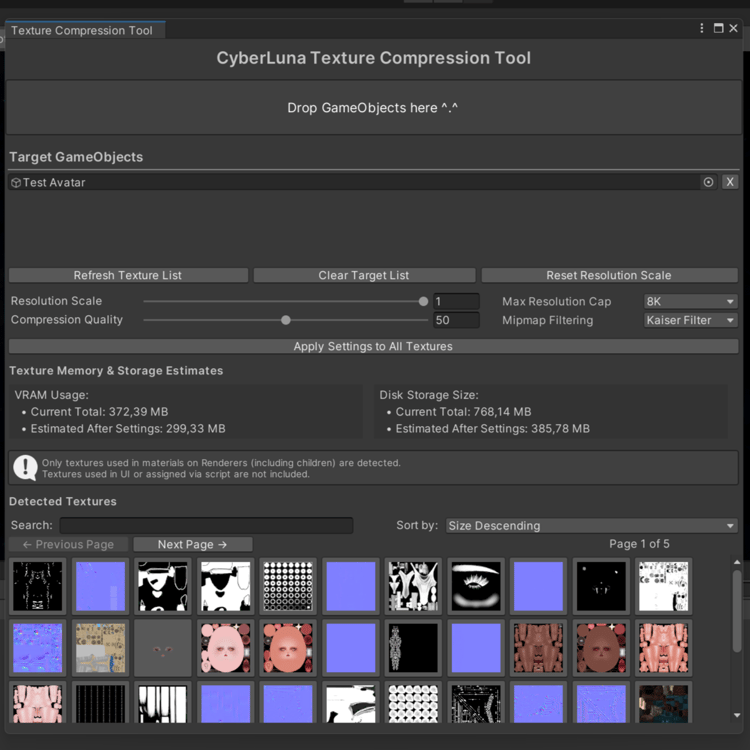
Task: Go to Next Page of textures
Action: tap(192, 544)
